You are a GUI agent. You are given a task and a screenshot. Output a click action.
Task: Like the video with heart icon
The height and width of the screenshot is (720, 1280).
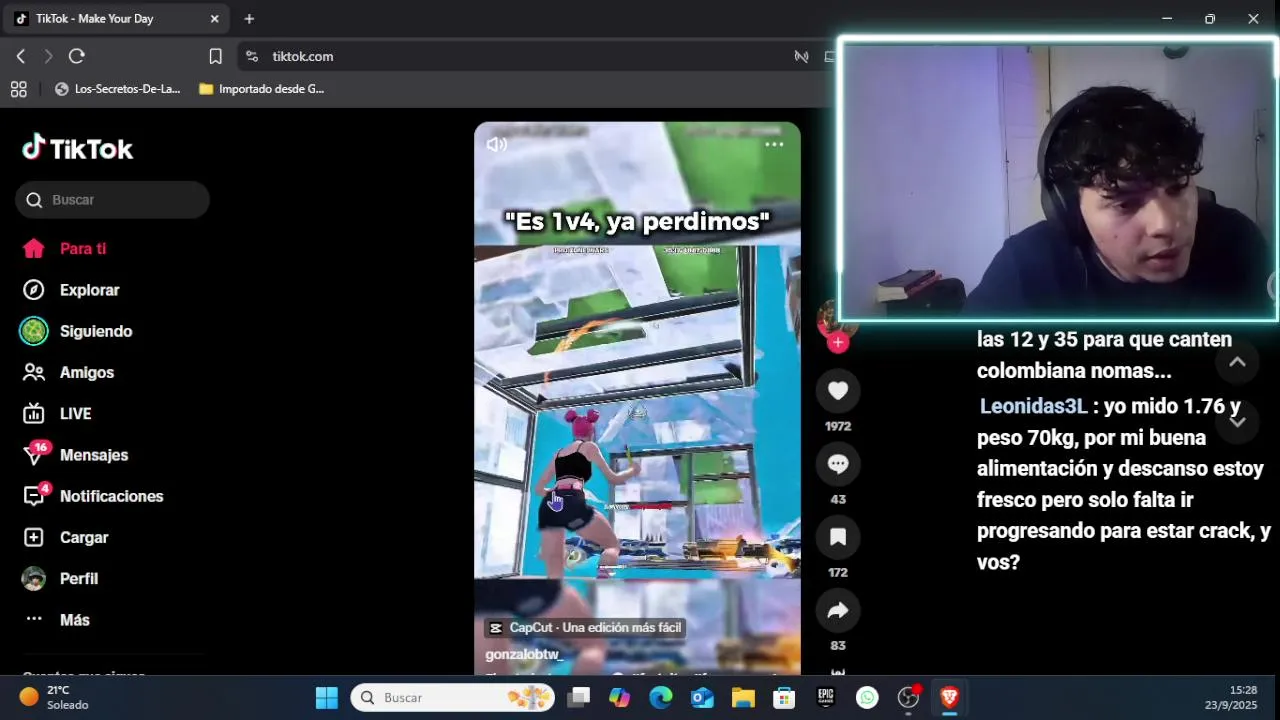click(x=838, y=391)
